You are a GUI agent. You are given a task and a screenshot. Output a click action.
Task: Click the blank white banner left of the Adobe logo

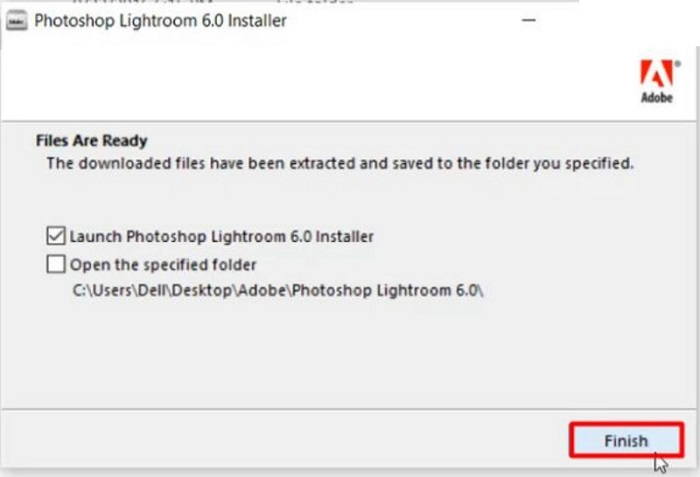point(300,85)
